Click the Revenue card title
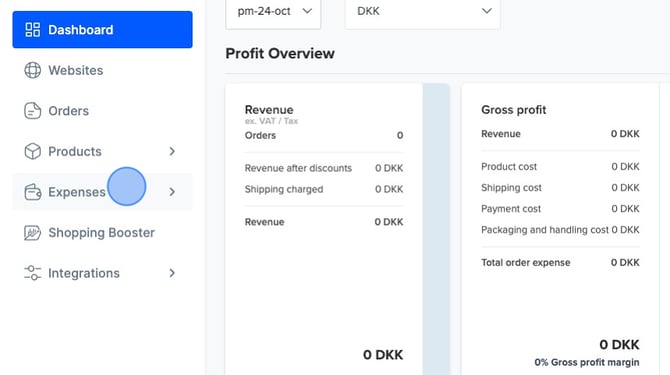The height and width of the screenshot is (375, 670). point(269,109)
